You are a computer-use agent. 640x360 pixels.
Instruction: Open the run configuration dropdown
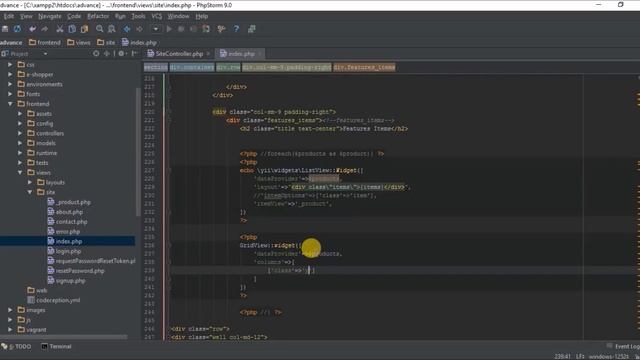point(156,29)
